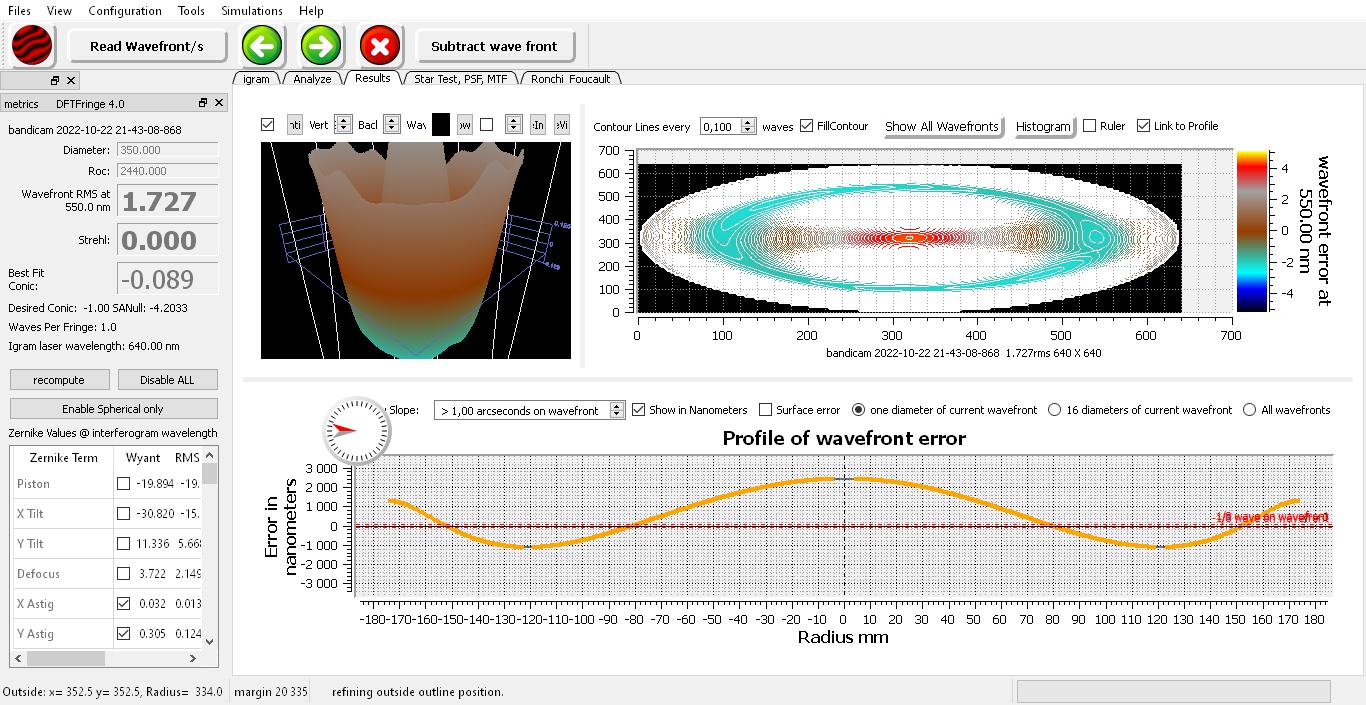Toggle the X Astig Zernike term checkbox
This screenshot has height=705, width=1366.
[123, 604]
